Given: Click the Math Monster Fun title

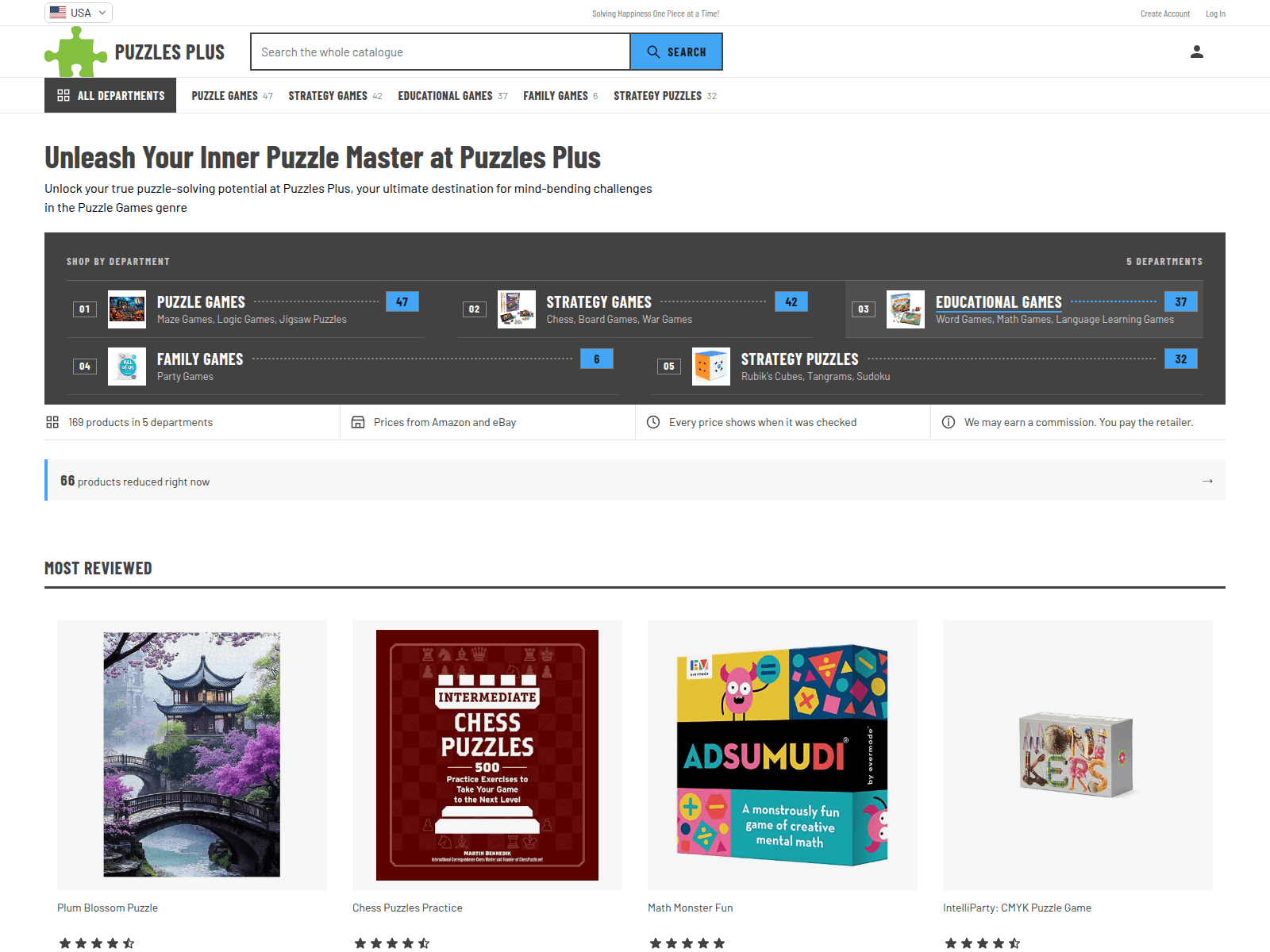Looking at the screenshot, I should point(691,908).
